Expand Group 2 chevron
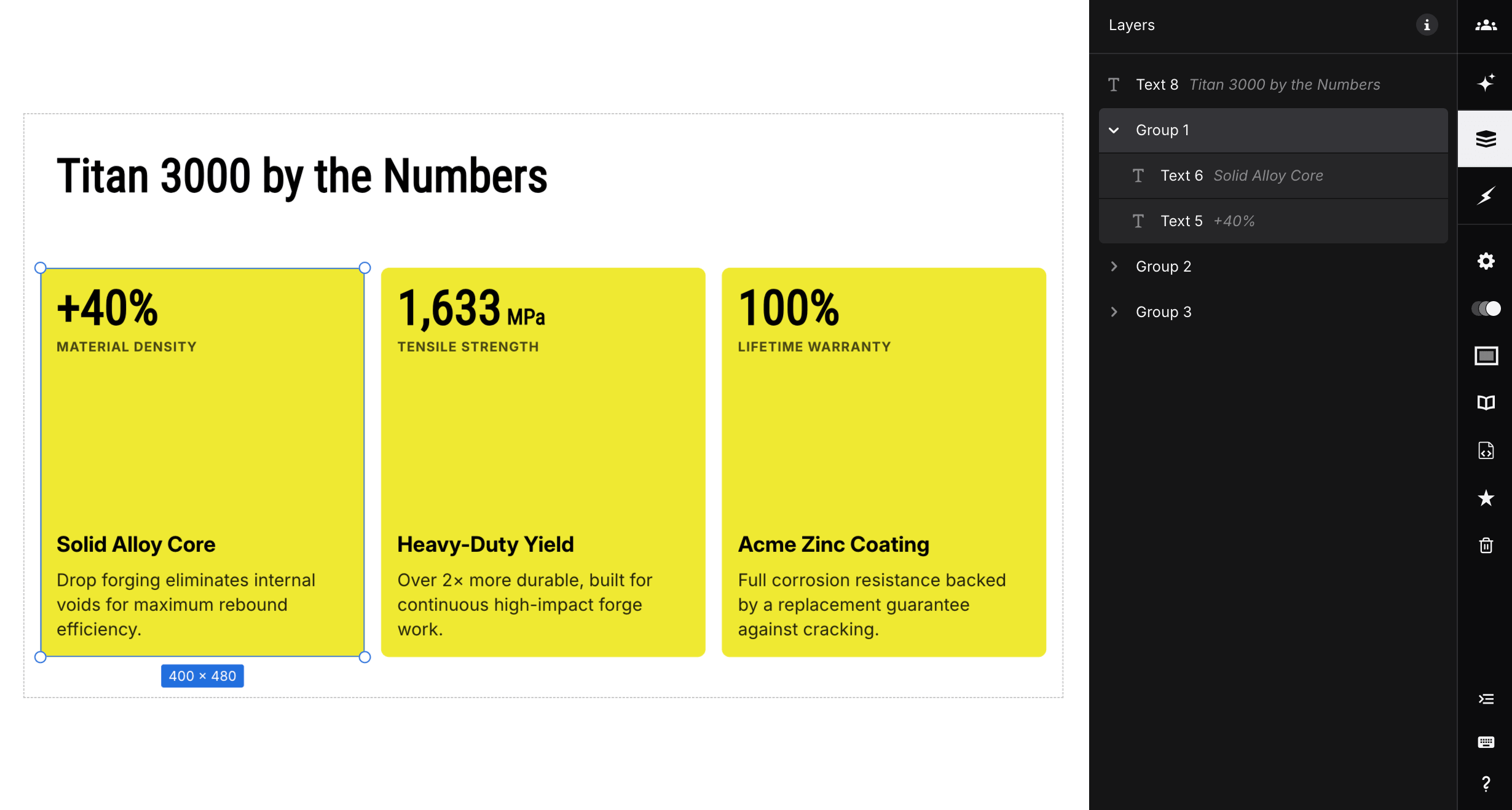 coord(1113,266)
